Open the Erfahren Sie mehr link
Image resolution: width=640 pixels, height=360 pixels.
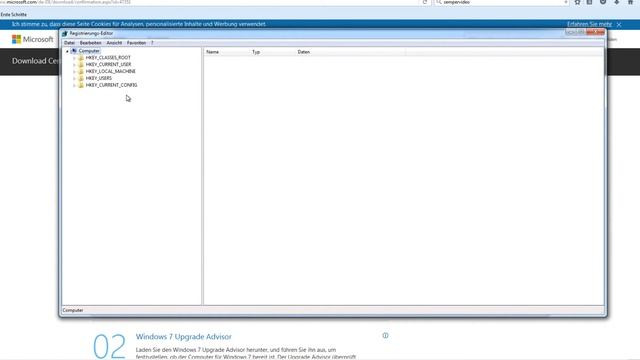point(589,24)
